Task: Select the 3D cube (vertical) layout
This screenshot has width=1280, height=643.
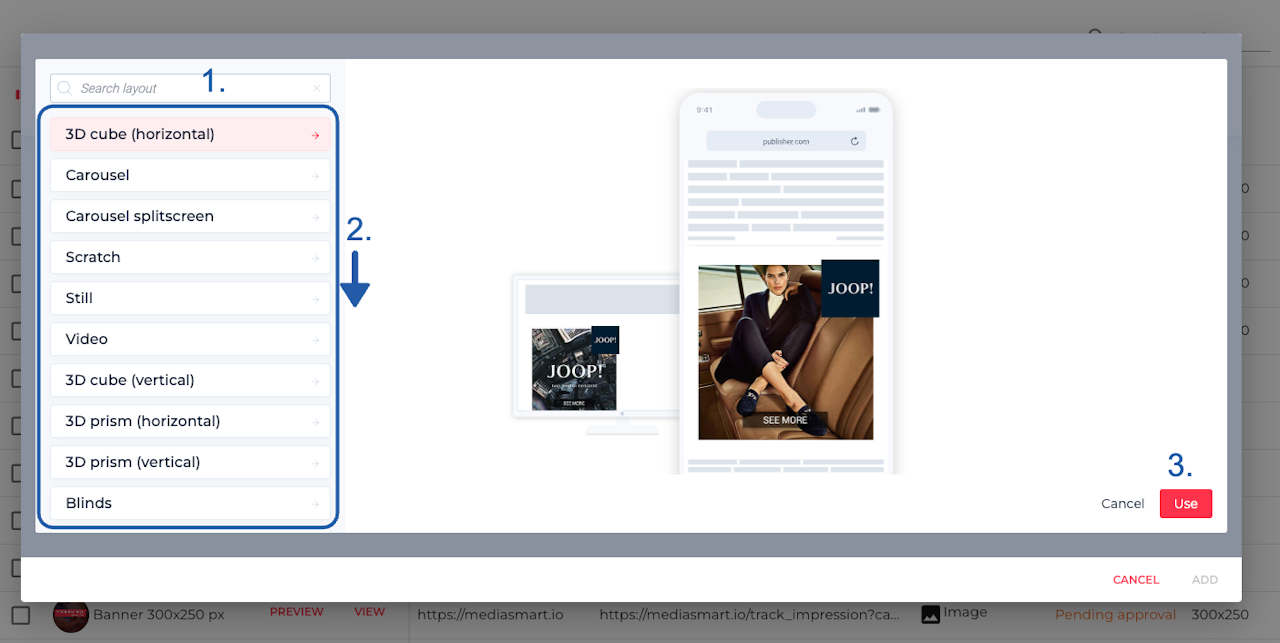Action: tap(190, 380)
